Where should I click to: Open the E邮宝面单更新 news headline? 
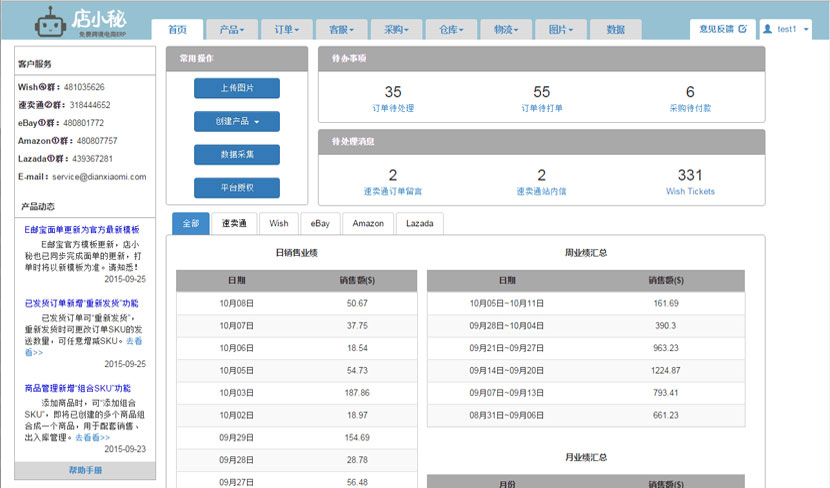pos(82,229)
